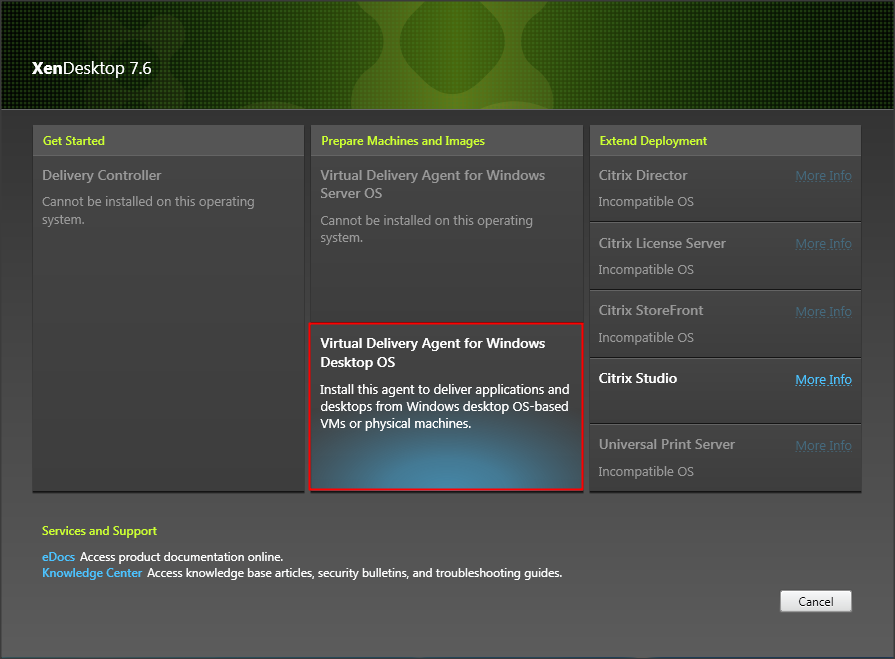Image resolution: width=895 pixels, height=659 pixels.
Task: Open the eDocs product documentation link
Action: coord(58,557)
